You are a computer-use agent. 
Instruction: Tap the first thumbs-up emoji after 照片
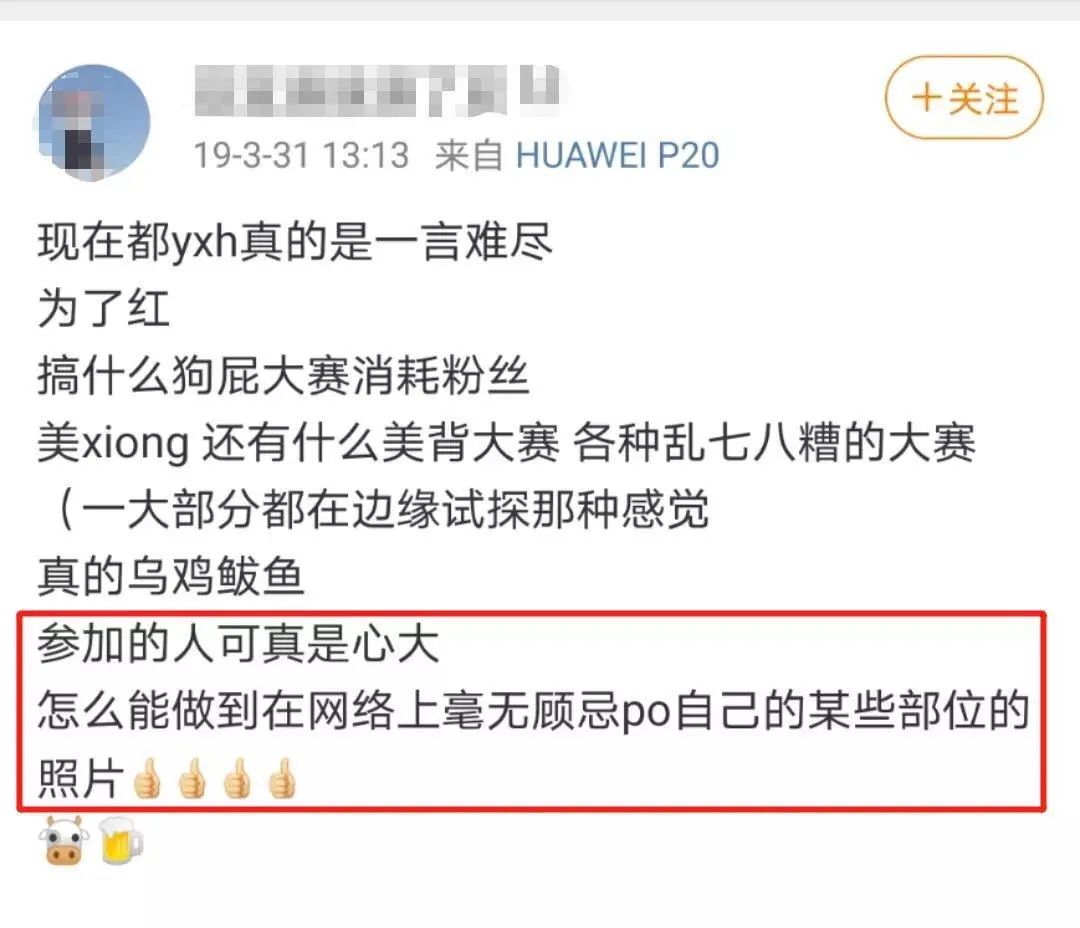(x=147, y=778)
